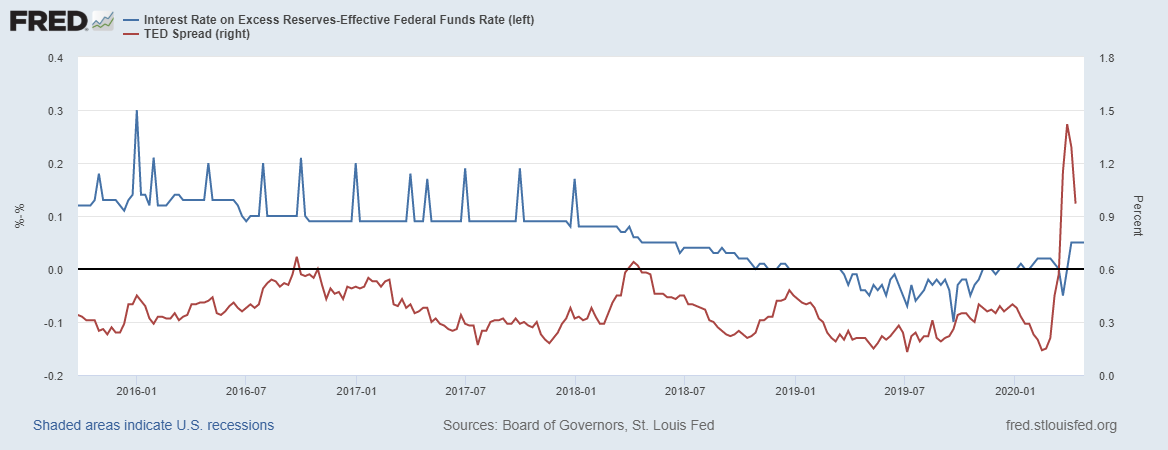Open the 'Shaded areas indicate U.S. recessions' text
Viewport: 1168px width, 450px height.
coord(153,425)
